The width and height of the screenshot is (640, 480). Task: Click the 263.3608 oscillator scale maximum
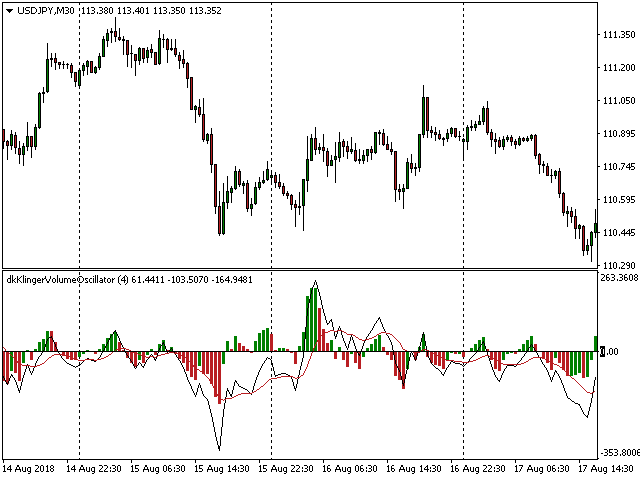(619, 278)
